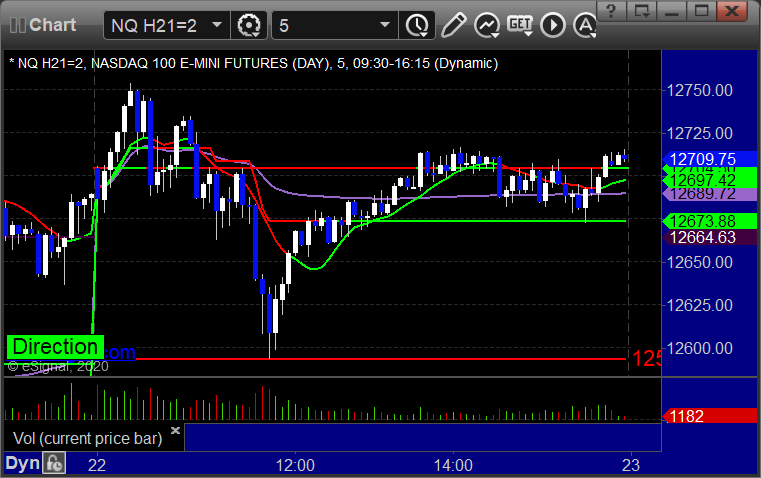Click the purple 12689.72 price marker
761x478 pixels.
click(710, 194)
